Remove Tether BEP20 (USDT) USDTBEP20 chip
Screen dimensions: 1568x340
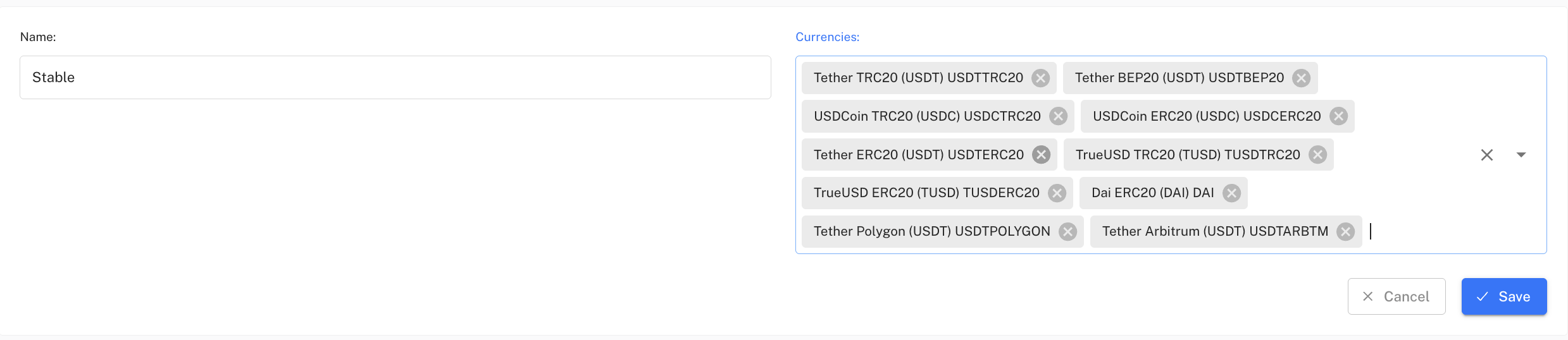[1301, 78]
